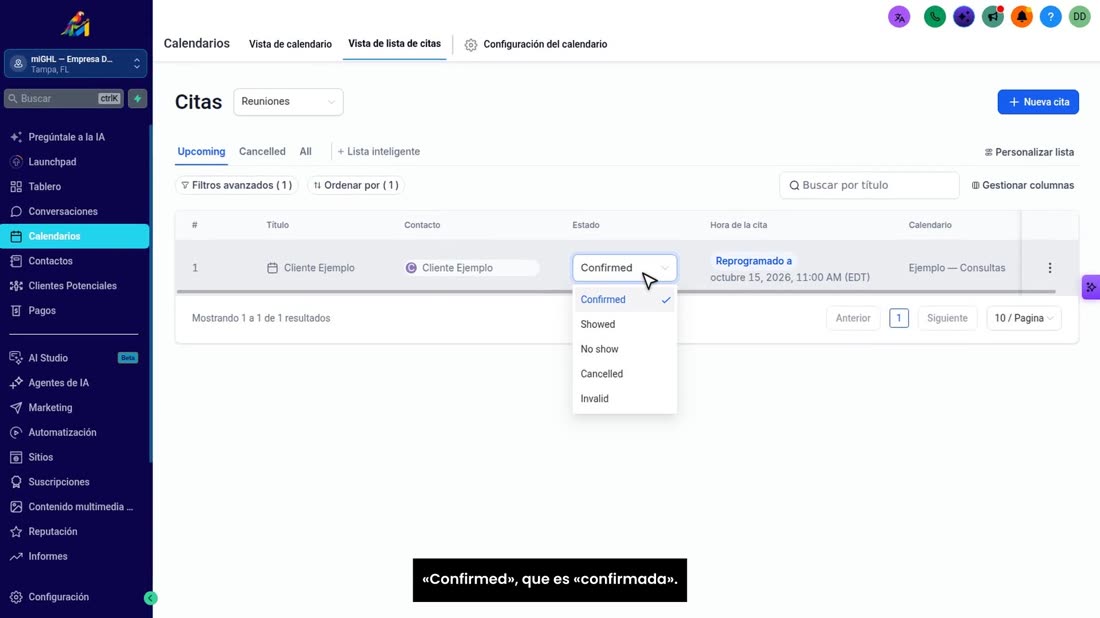The image size is (1100, 618).
Task: Select the Upcoming tab
Action: pyautogui.click(x=201, y=152)
